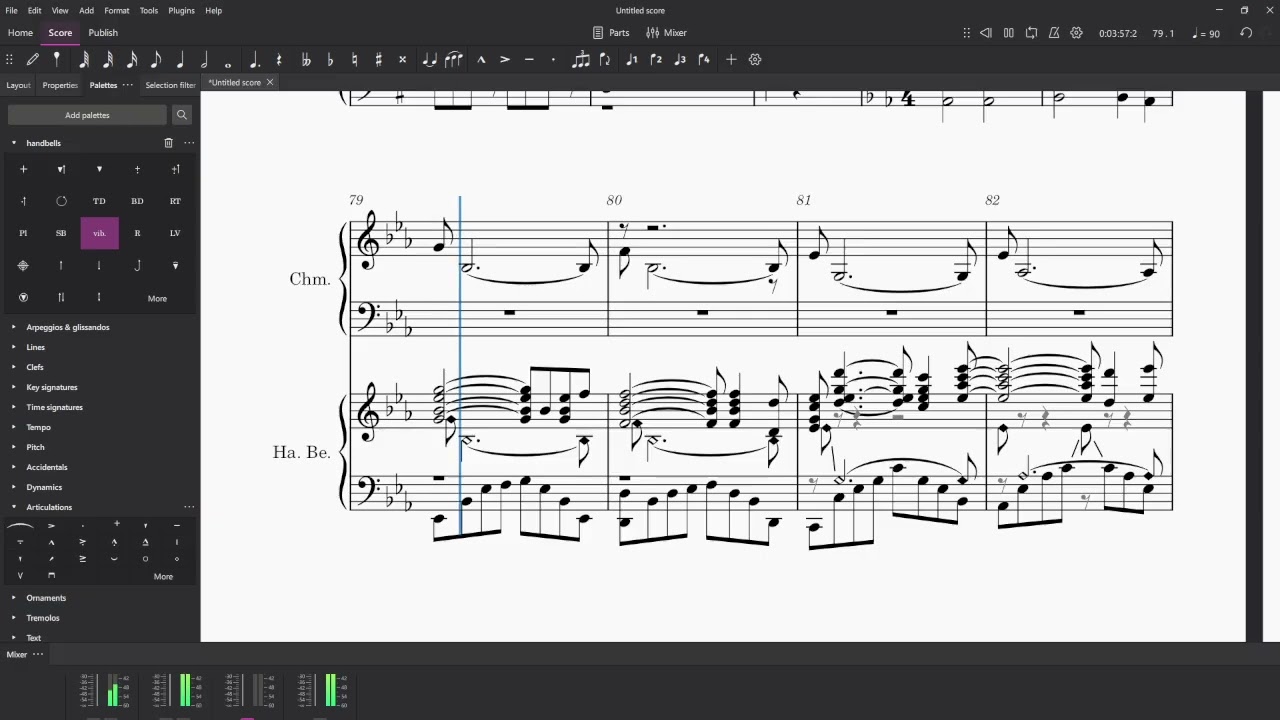Rewind playback to start

pos(985,33)
